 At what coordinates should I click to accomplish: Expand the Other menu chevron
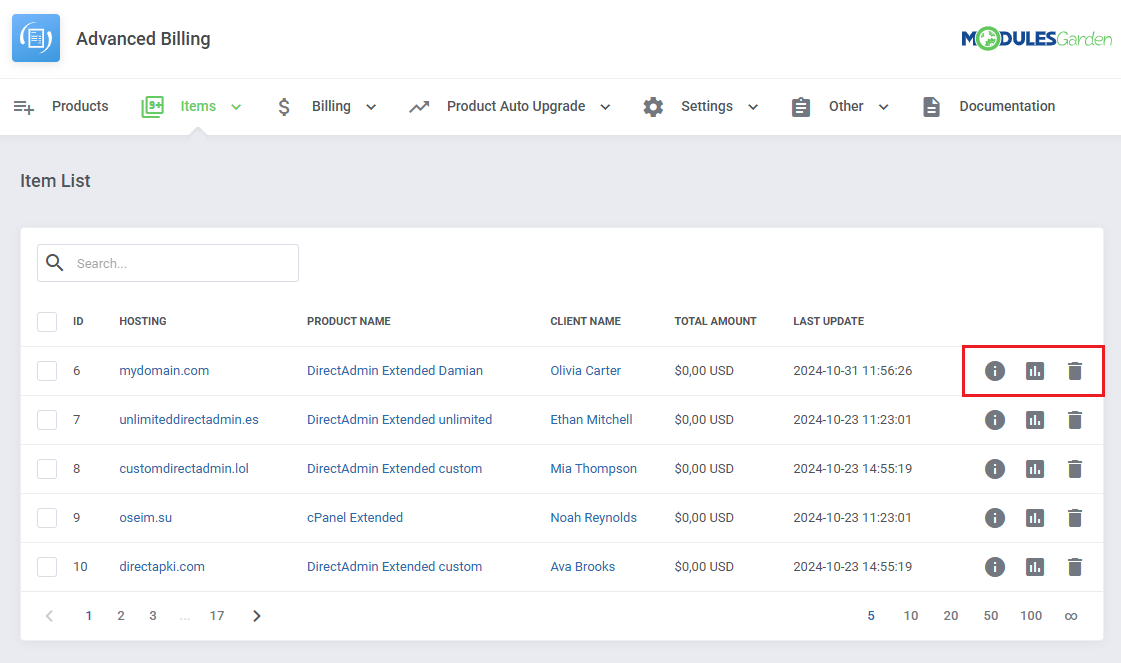[x=884, y=107]
